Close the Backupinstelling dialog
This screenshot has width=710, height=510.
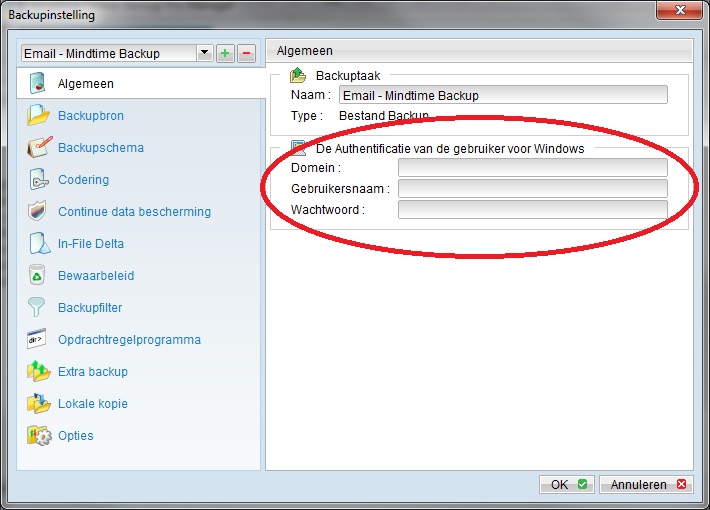[x=679, y=10]
